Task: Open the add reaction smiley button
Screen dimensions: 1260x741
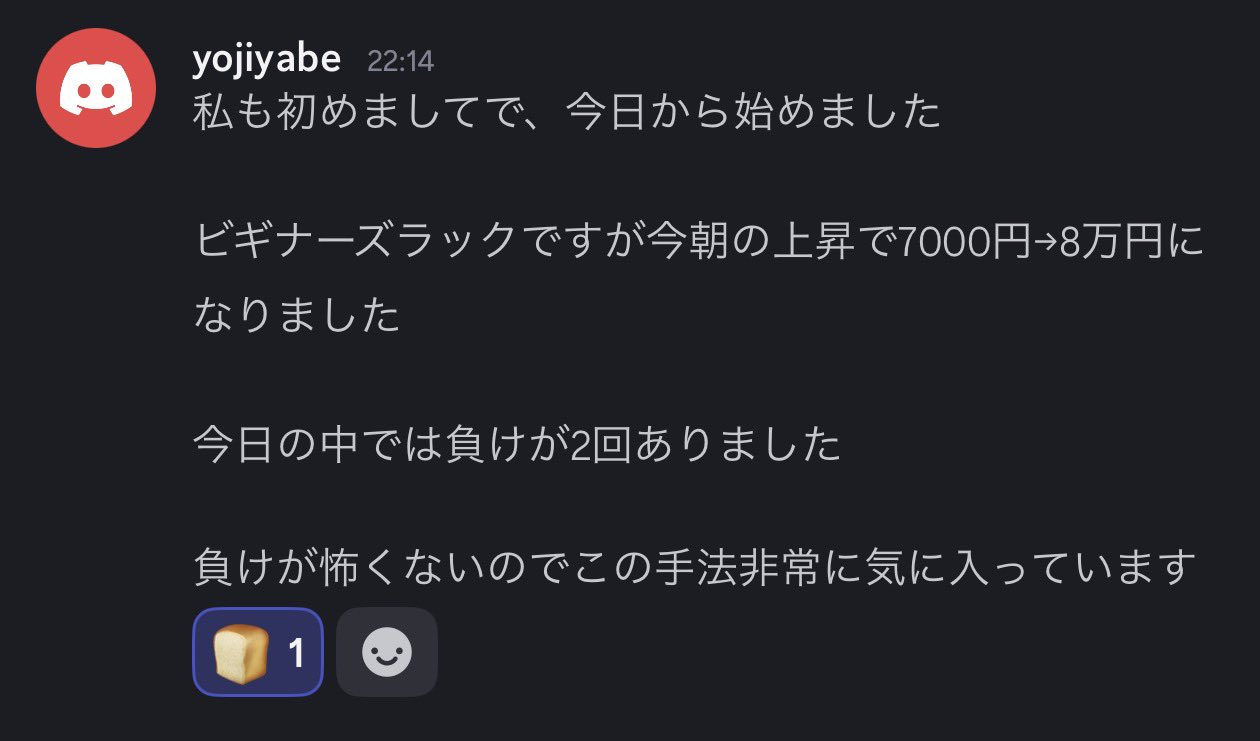Action: click(x=387, y=653)
